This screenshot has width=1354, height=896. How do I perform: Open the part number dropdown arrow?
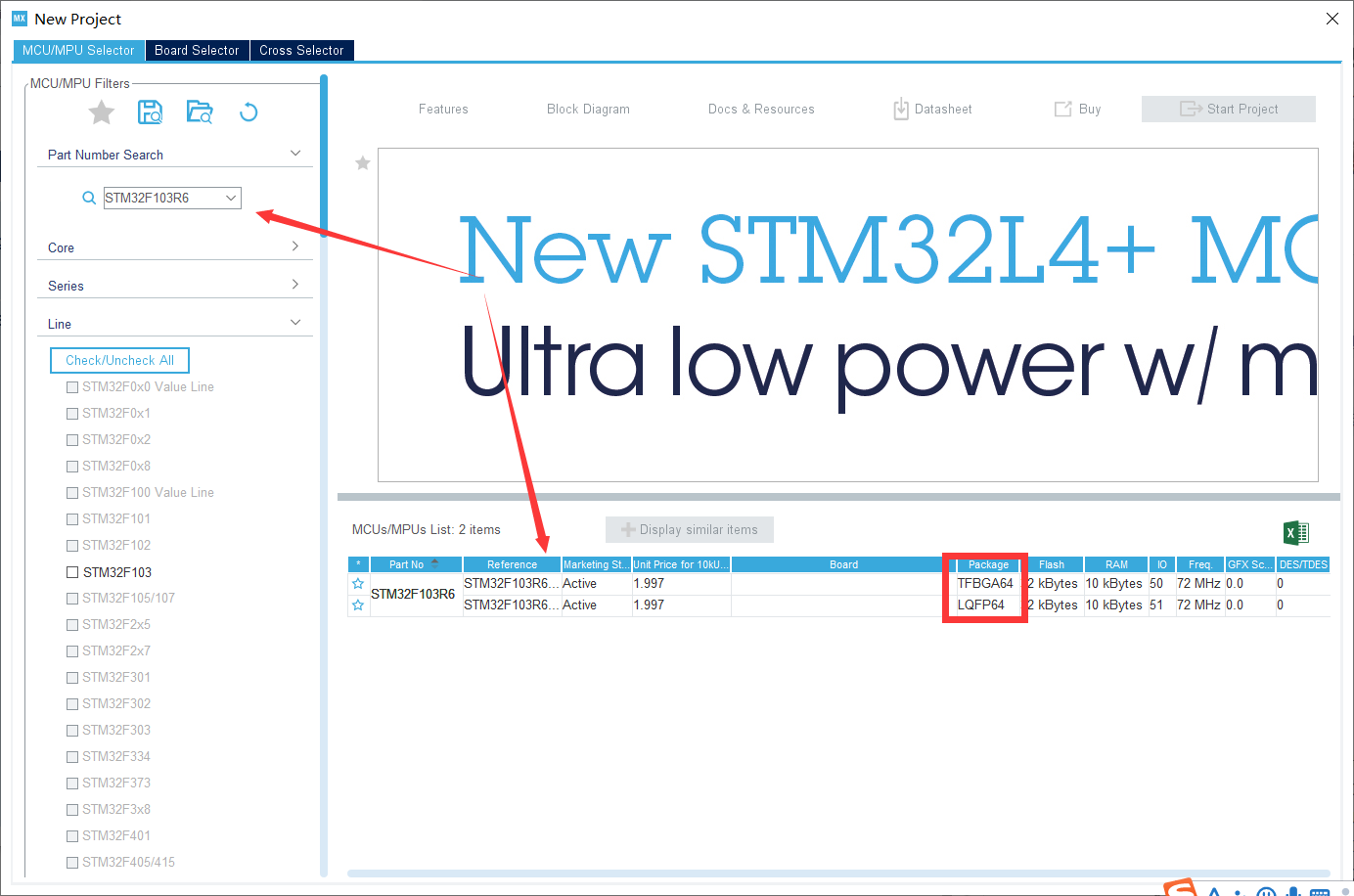[231, 198]
